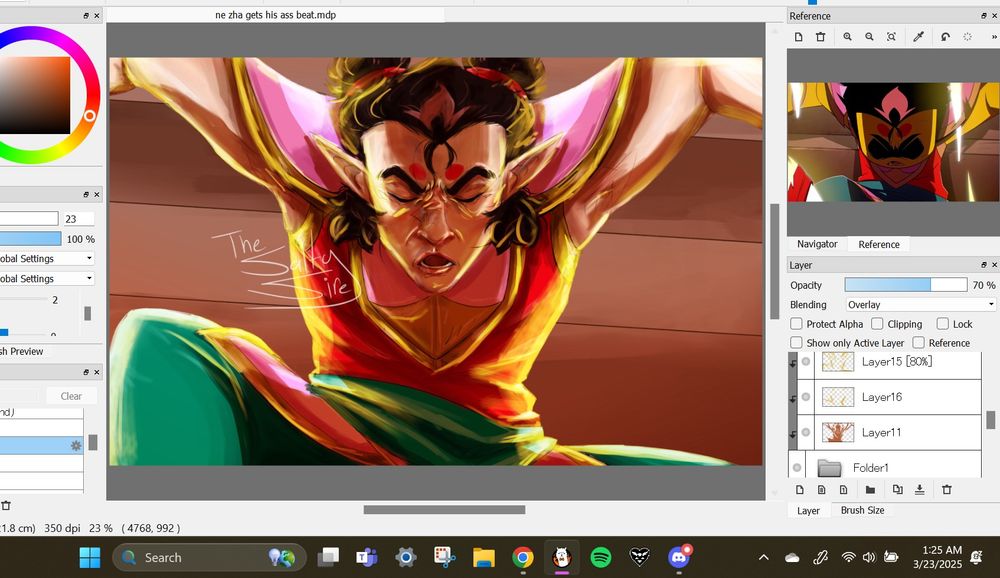Image resolution: width=1000 pixels, height=578 pixels.
Task: Merge the layer down
Action: pos(920,490)
